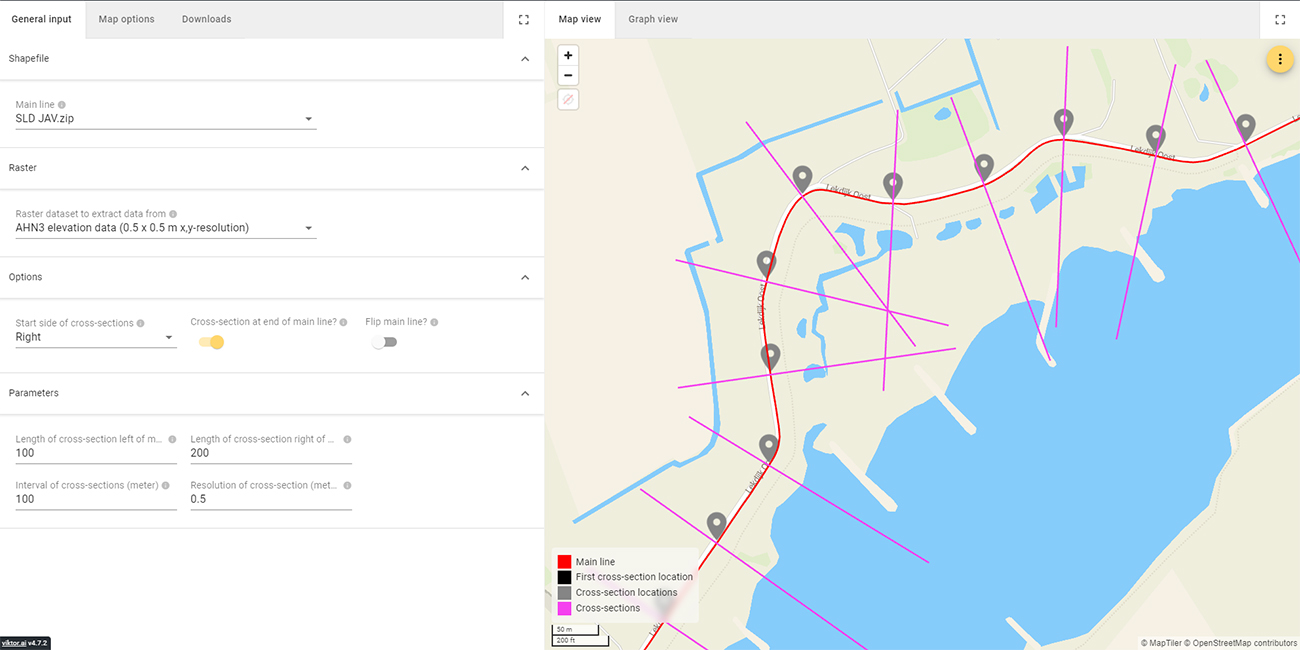Expand the left panel to fullscreen
The height and width of the screenshot is (650, 1300).
click(523, 19)
